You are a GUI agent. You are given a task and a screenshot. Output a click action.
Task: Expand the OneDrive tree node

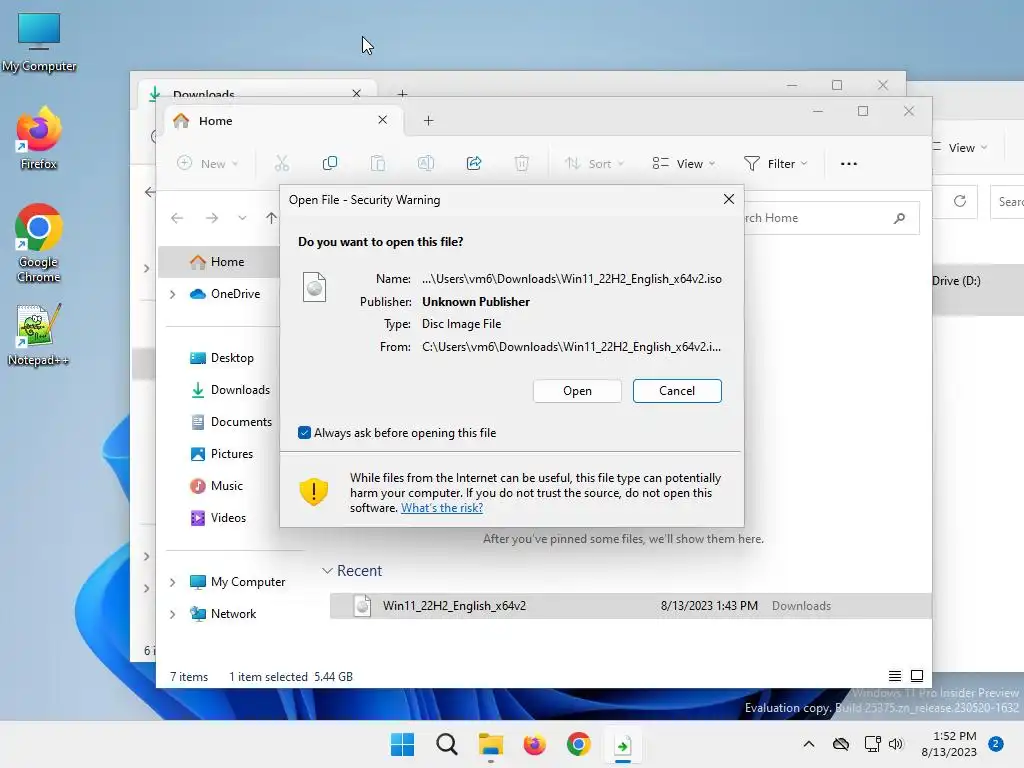coord(172,295)
